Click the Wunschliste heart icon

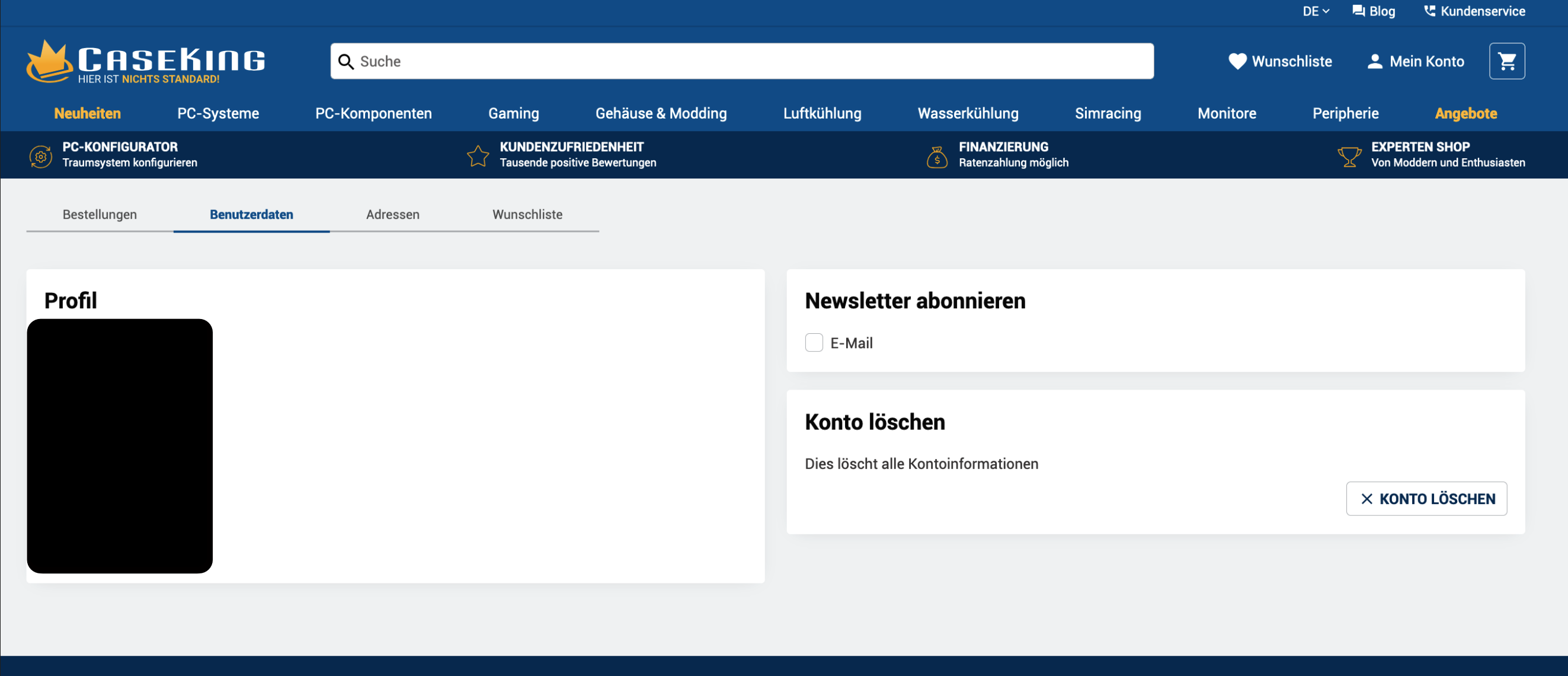[1237, 62]
